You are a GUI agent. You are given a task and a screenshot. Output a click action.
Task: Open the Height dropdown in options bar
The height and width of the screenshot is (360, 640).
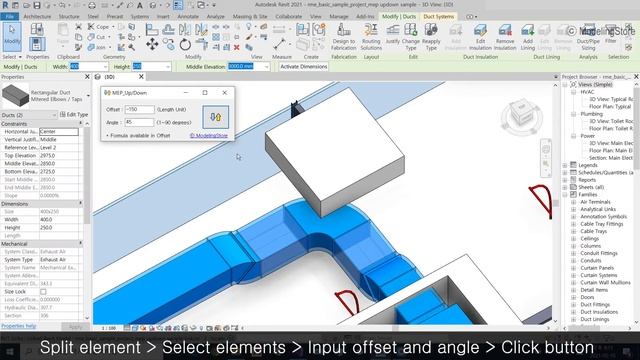pyautogui.click(x=168, y=67)
